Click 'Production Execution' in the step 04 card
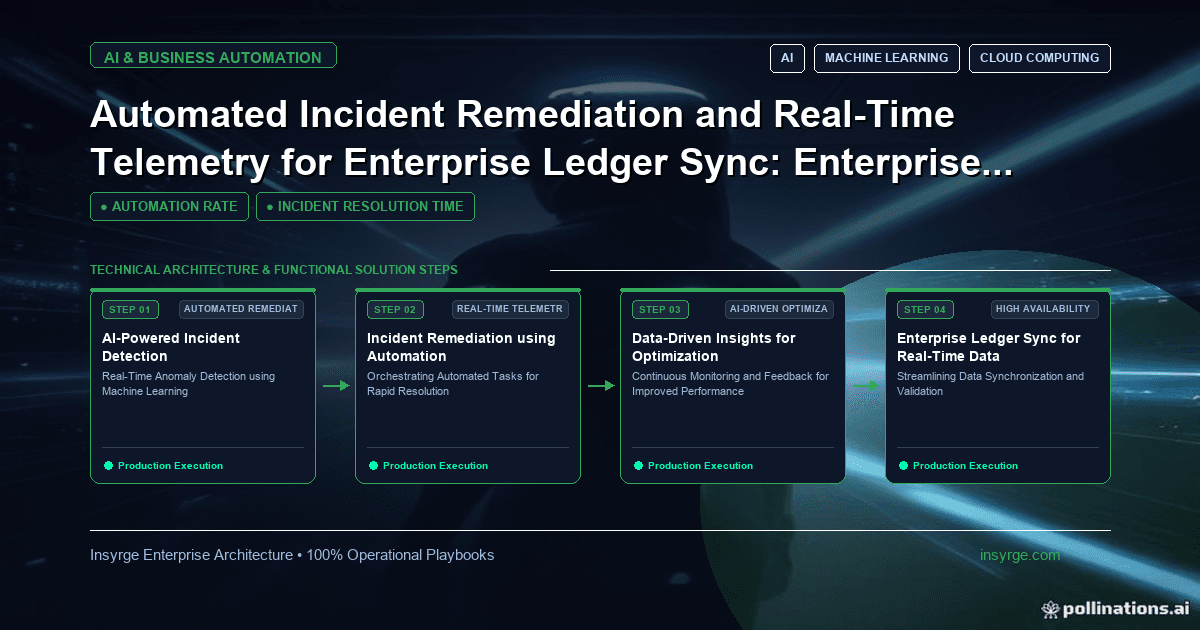The image size is (1200, 630). coord(965,466)
